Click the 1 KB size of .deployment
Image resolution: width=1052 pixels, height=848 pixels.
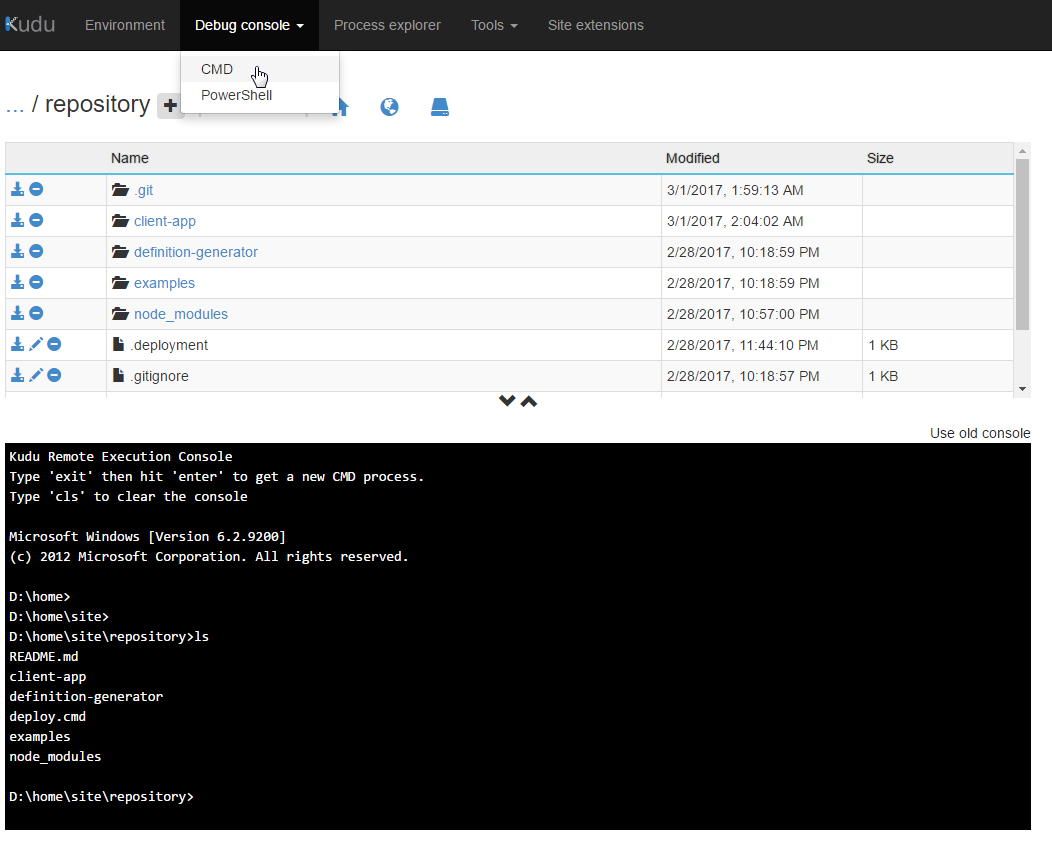click(x=883, y=345)
